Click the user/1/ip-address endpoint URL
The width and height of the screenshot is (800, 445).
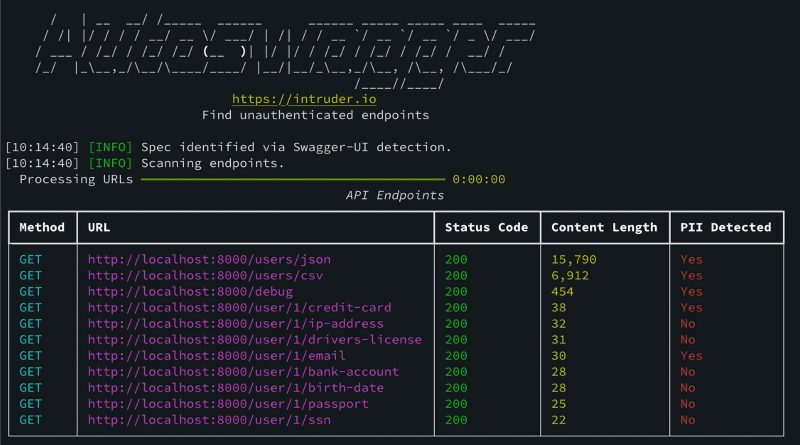coord(235,323)
